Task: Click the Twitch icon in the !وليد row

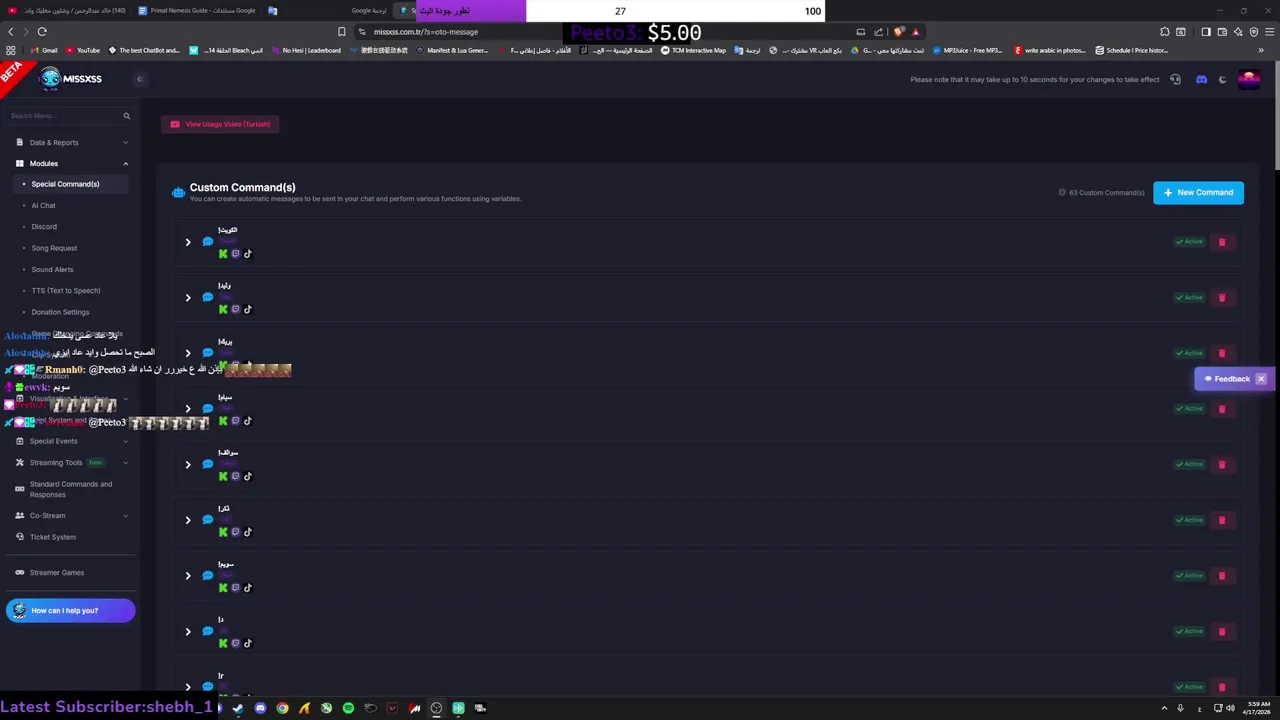Action: 235,310
